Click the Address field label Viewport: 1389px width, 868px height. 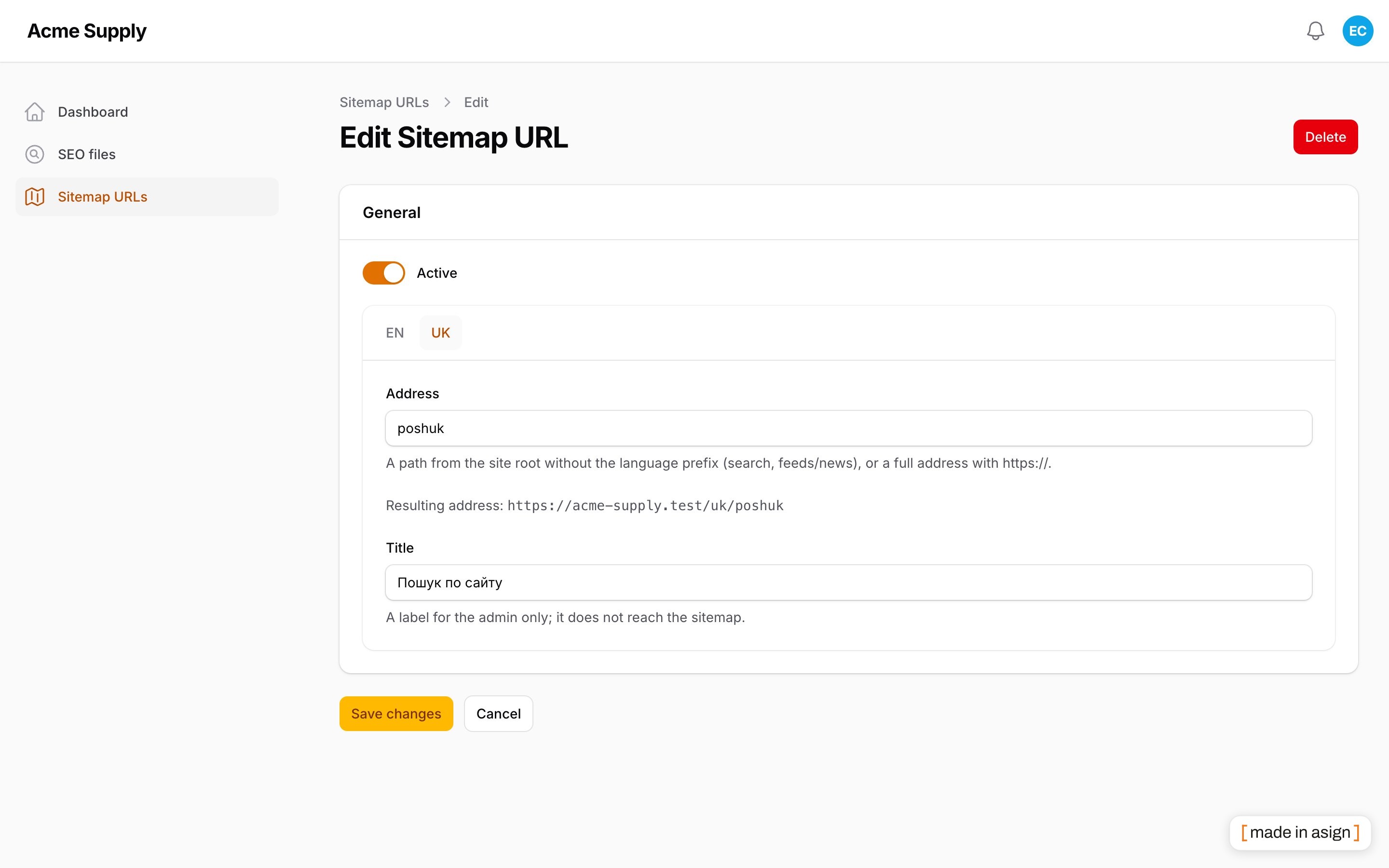412,394
